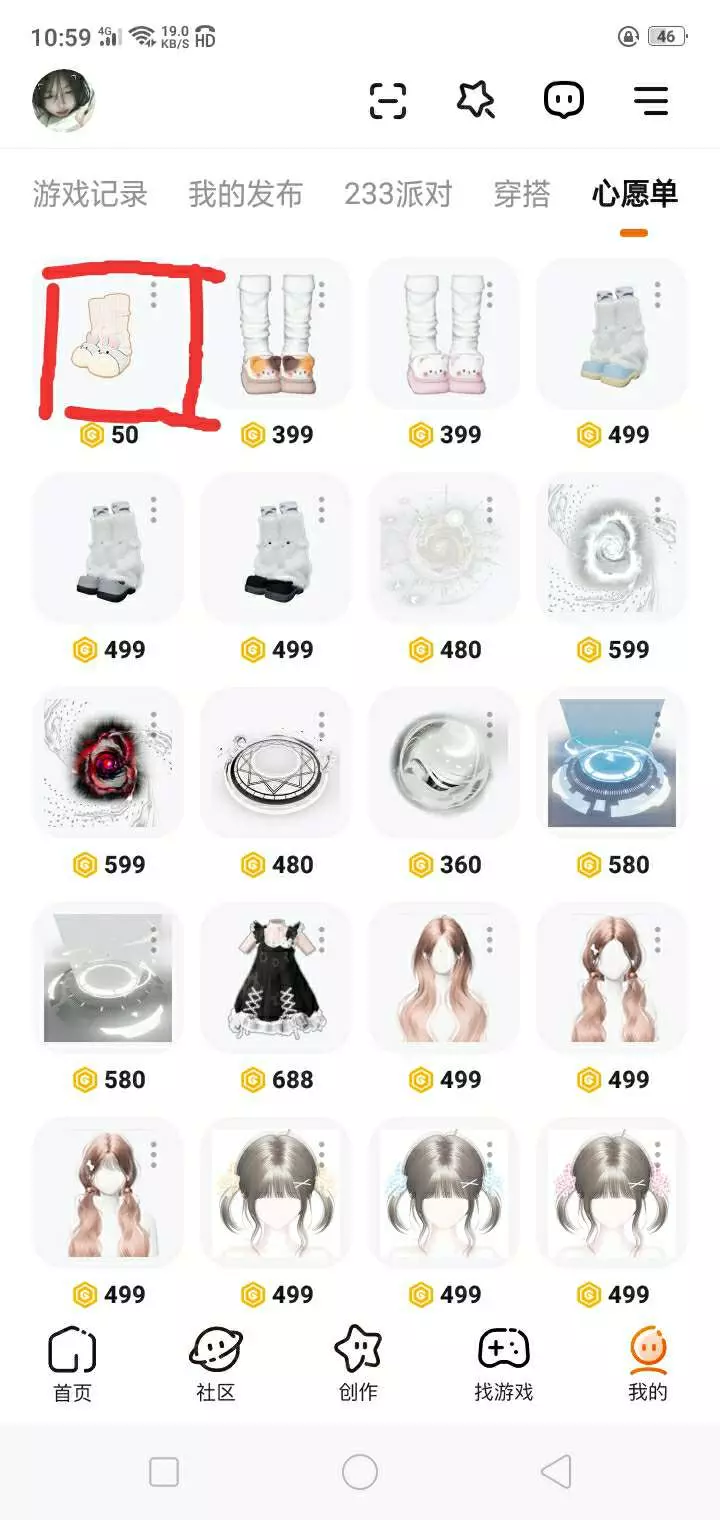Open three-dot menu on 360 glass orb item

pos(490,725)
